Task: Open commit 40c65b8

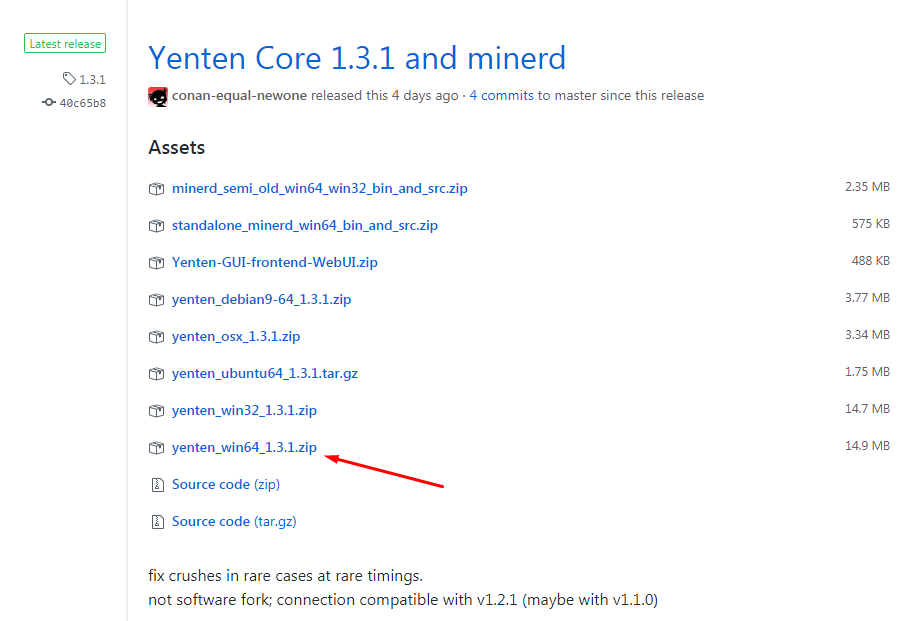Action: point(83,103)
